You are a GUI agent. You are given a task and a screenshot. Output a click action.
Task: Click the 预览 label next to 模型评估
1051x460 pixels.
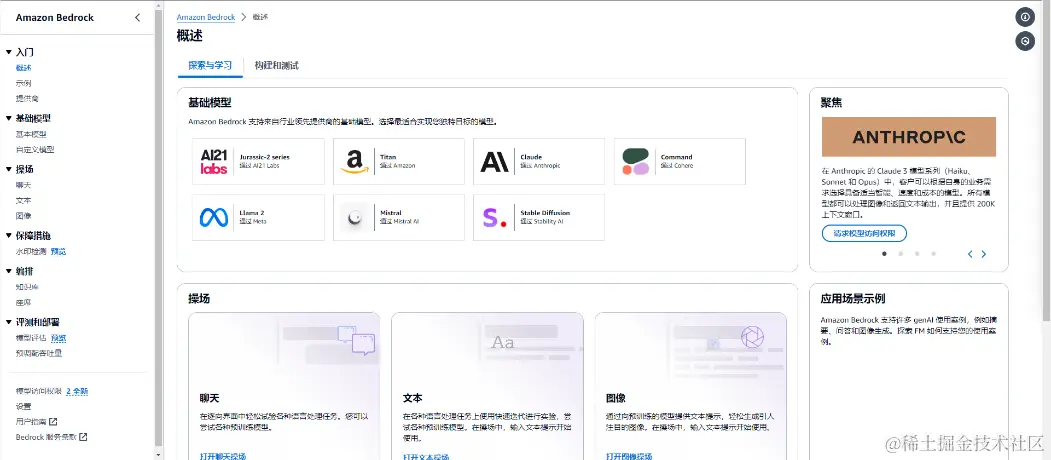point(58,337)
